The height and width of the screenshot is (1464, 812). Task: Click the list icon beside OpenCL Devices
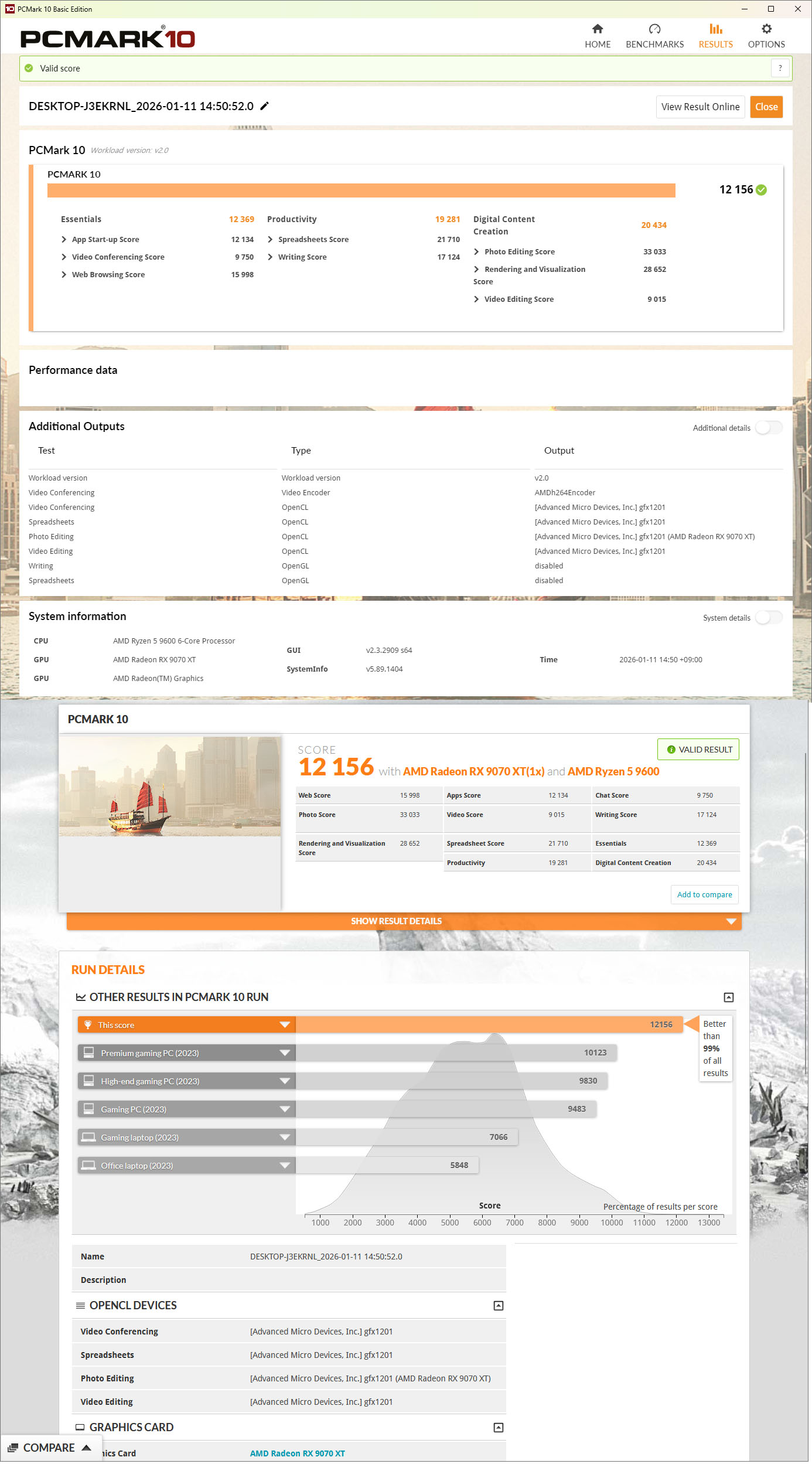80,1306
